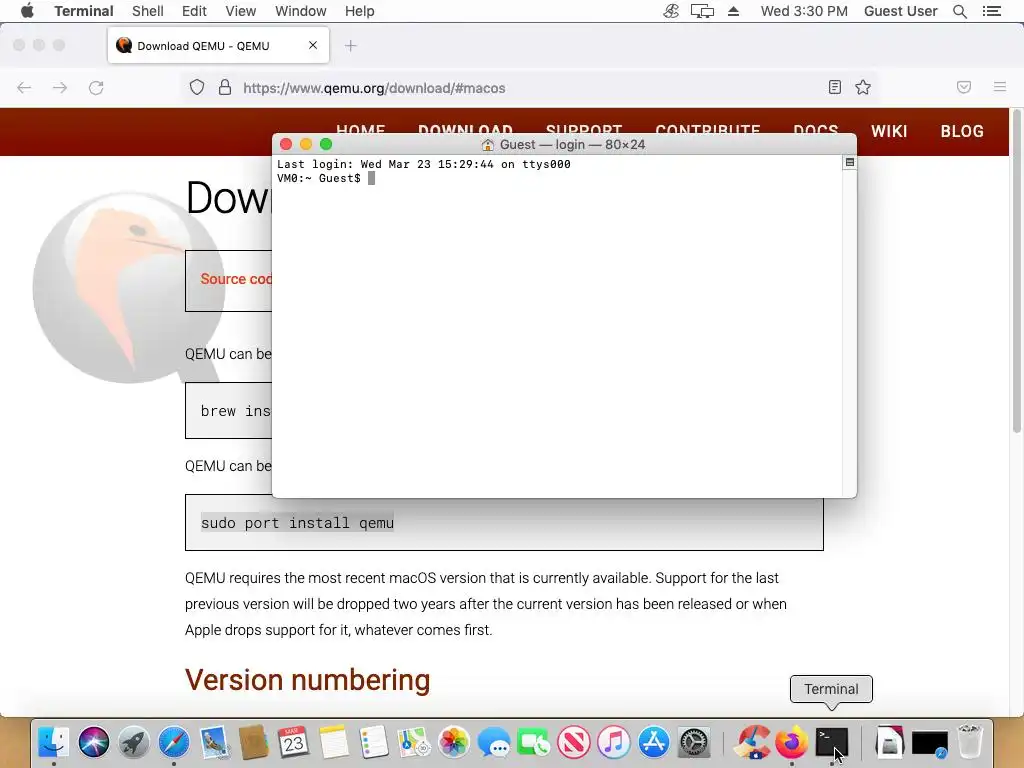Click the Terminal icon in Dock
Viewport: 1024px width, 768px height.
point(831,743)
